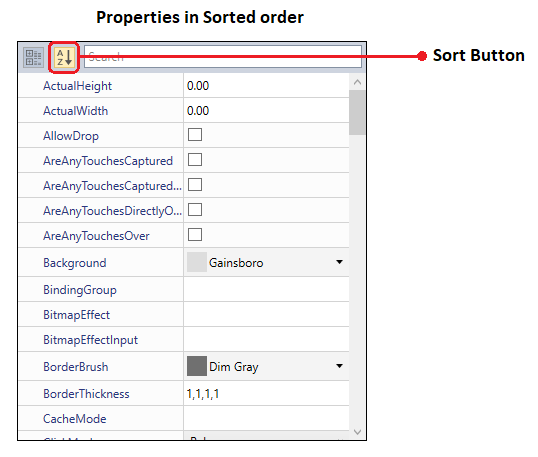Toggle the AreAnyTouchesOver checkbox
This screenshot has width=538, height=457.
coord(195,235)
